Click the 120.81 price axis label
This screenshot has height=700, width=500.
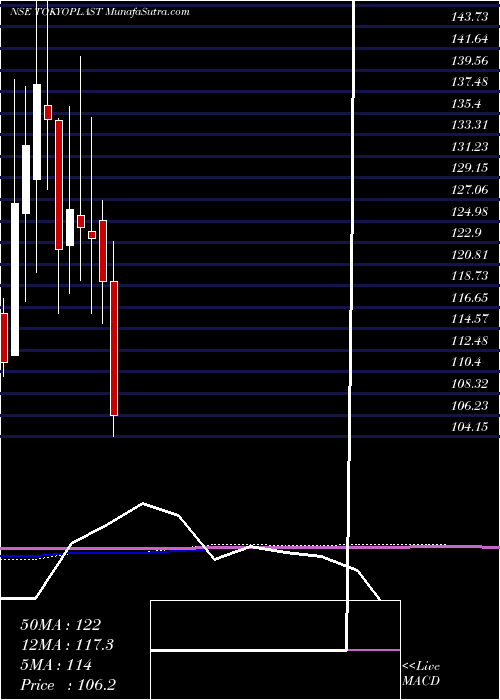(470, 255)
